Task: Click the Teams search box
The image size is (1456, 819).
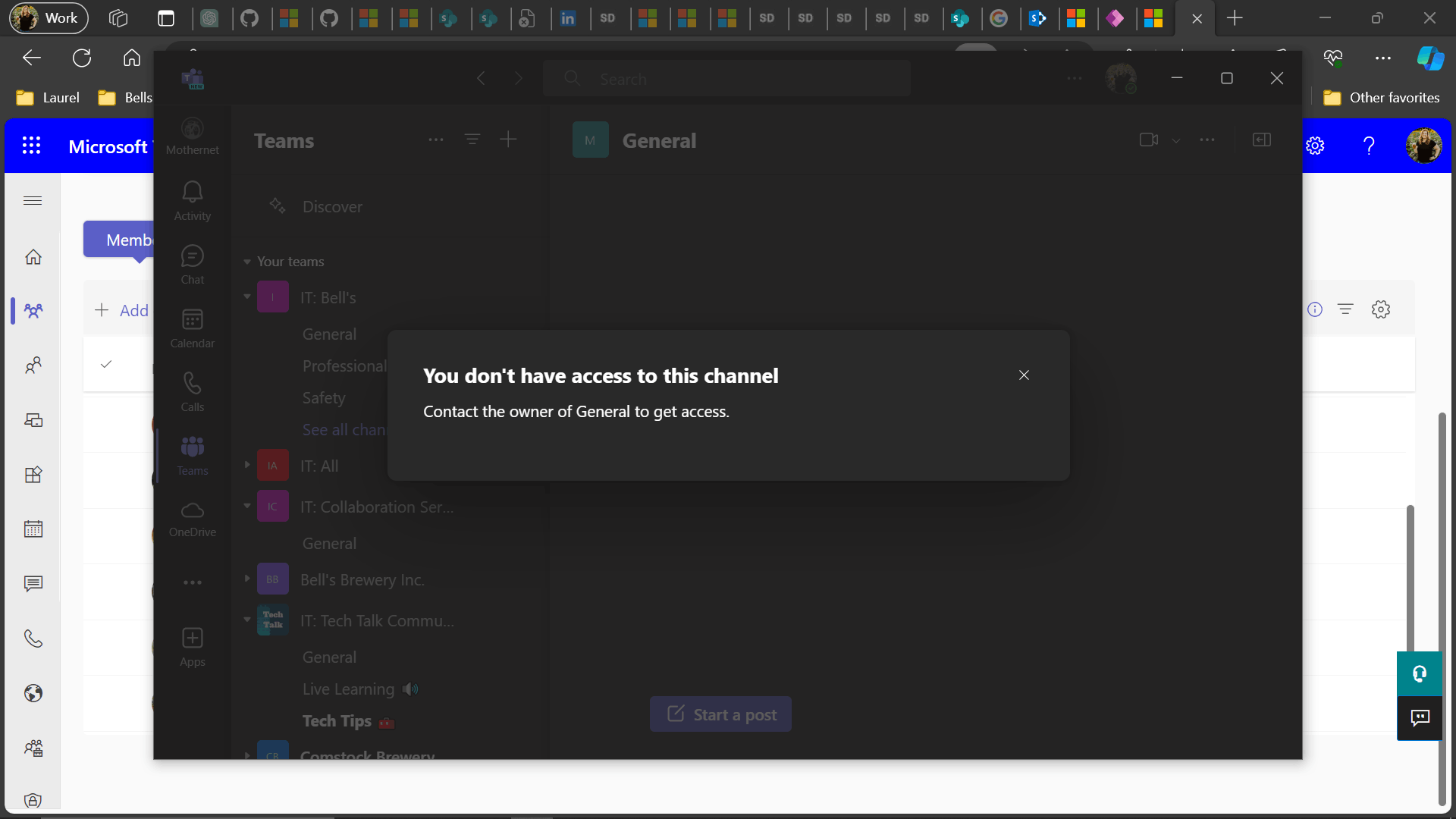Action: click(726, 79)
